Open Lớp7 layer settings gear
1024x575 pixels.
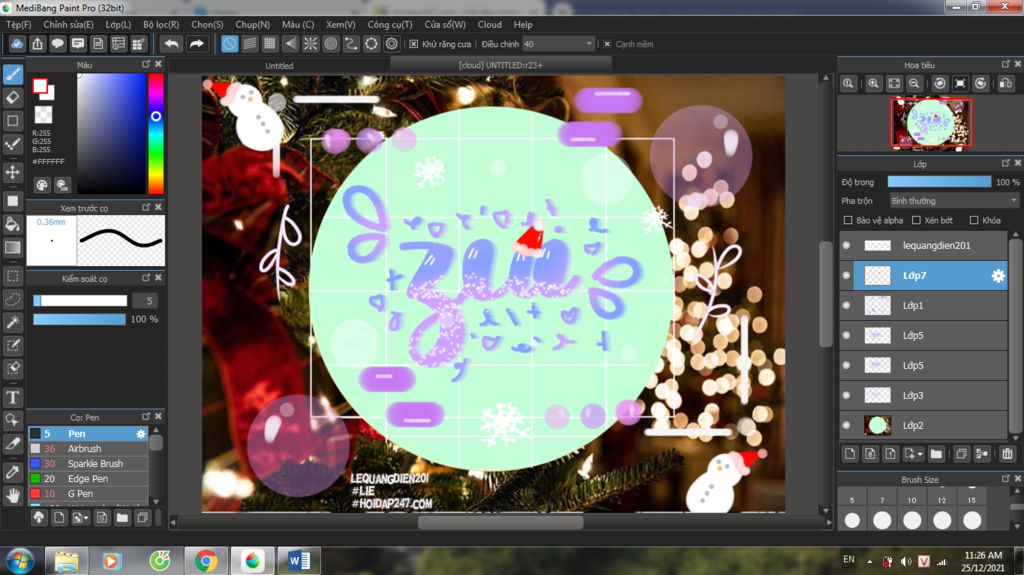pyautogui.click(x=998, y=276)
